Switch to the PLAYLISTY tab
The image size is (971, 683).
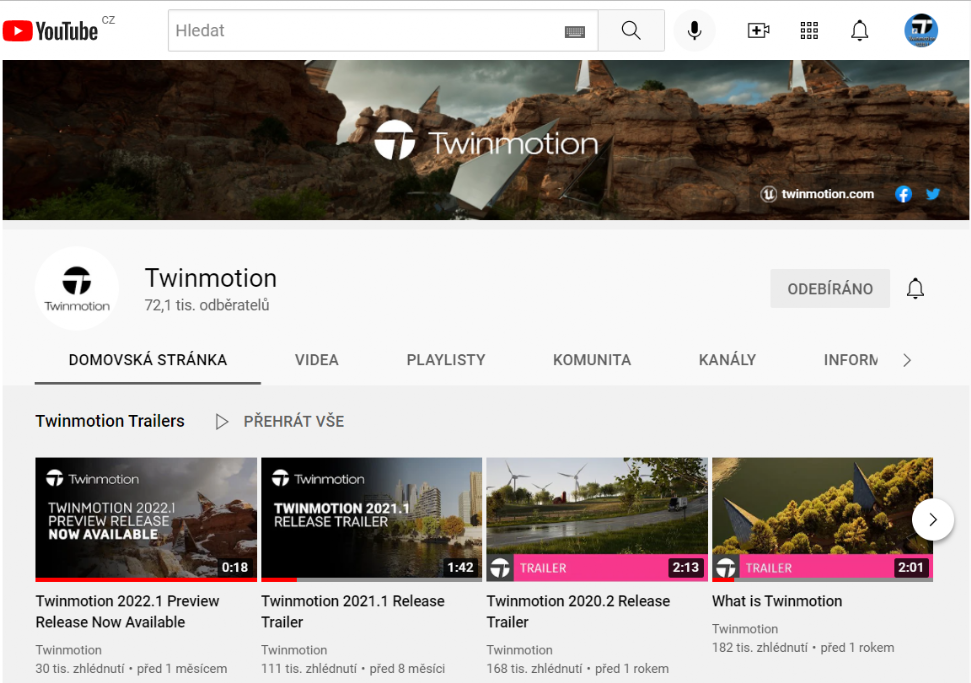point(446,360)
